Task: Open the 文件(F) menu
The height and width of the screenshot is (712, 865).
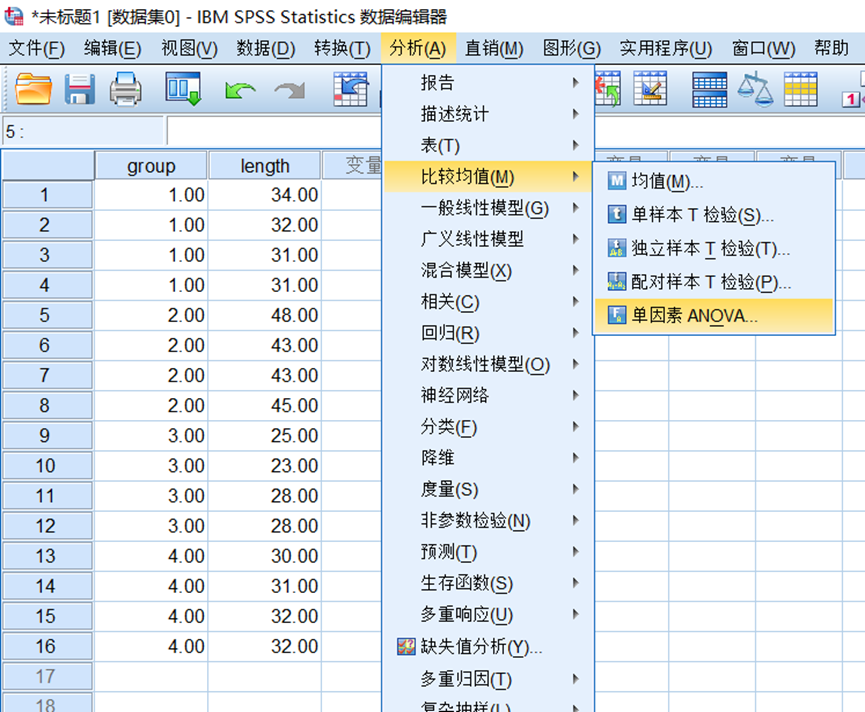Action: pos(37,49)
